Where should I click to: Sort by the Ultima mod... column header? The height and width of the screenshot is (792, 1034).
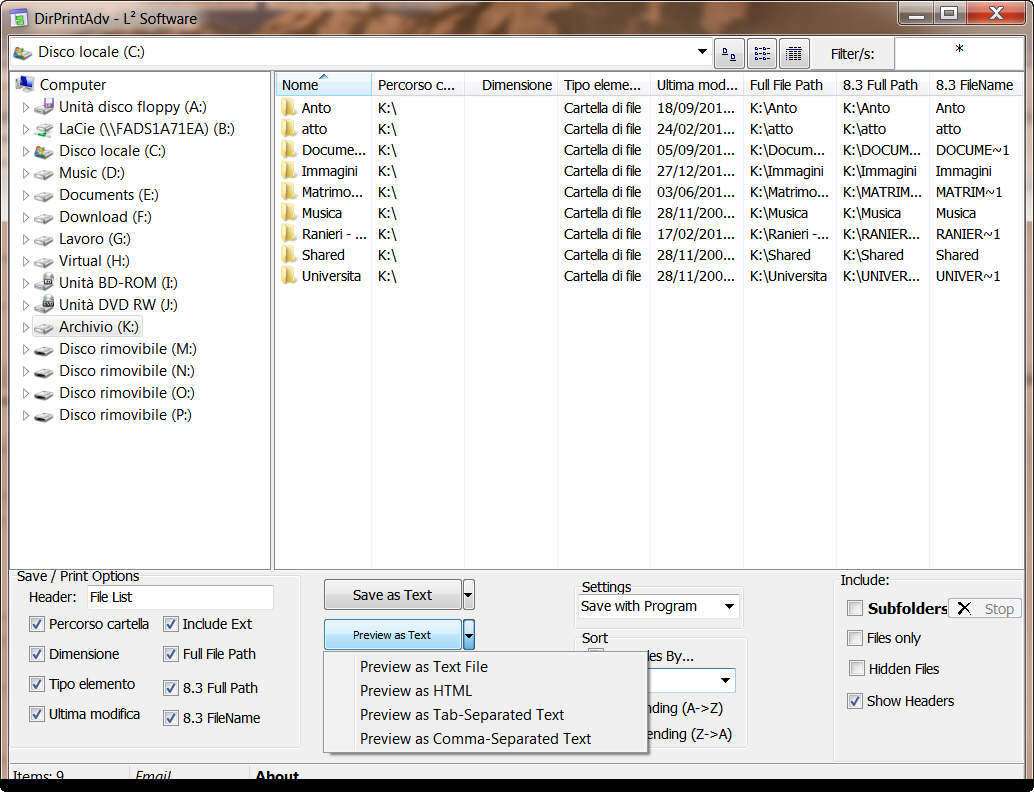click(697, 85)
